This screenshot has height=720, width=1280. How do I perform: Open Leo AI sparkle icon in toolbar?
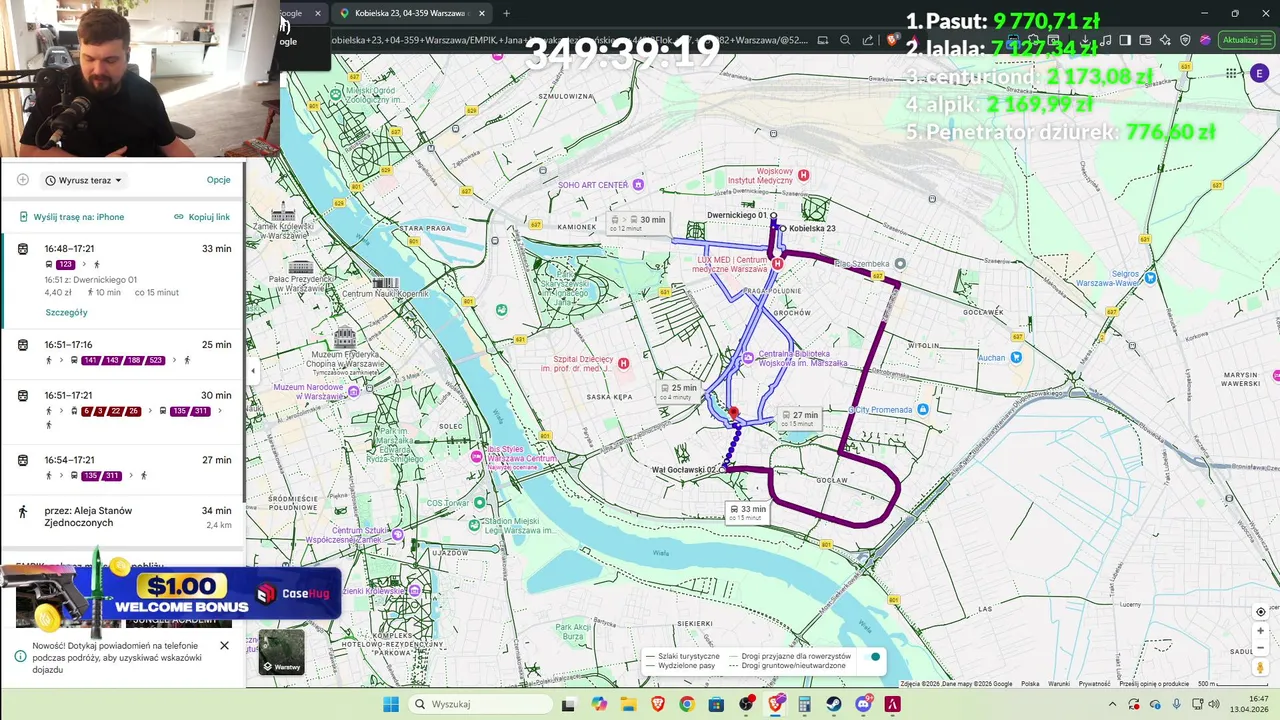coord(1165,40)
